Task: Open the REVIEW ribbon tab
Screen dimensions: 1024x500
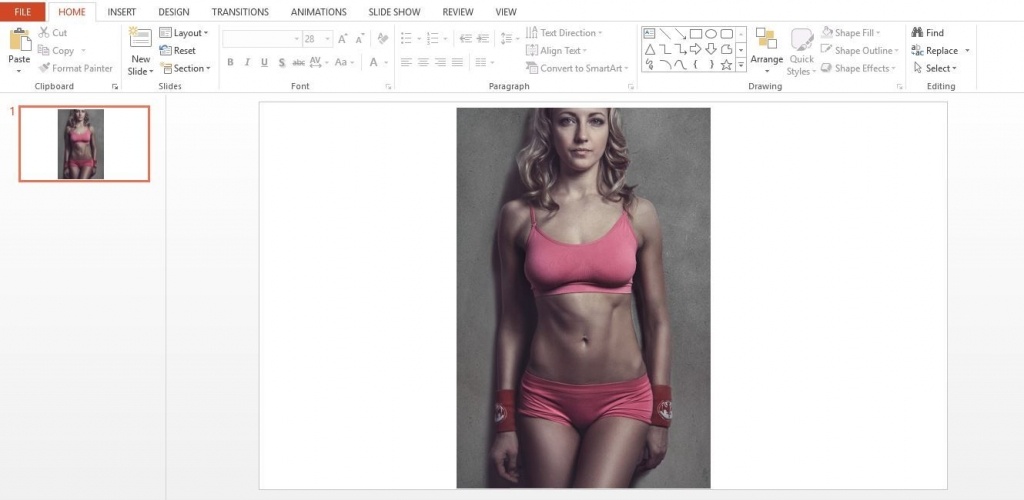Action: (x=458, y=12)
